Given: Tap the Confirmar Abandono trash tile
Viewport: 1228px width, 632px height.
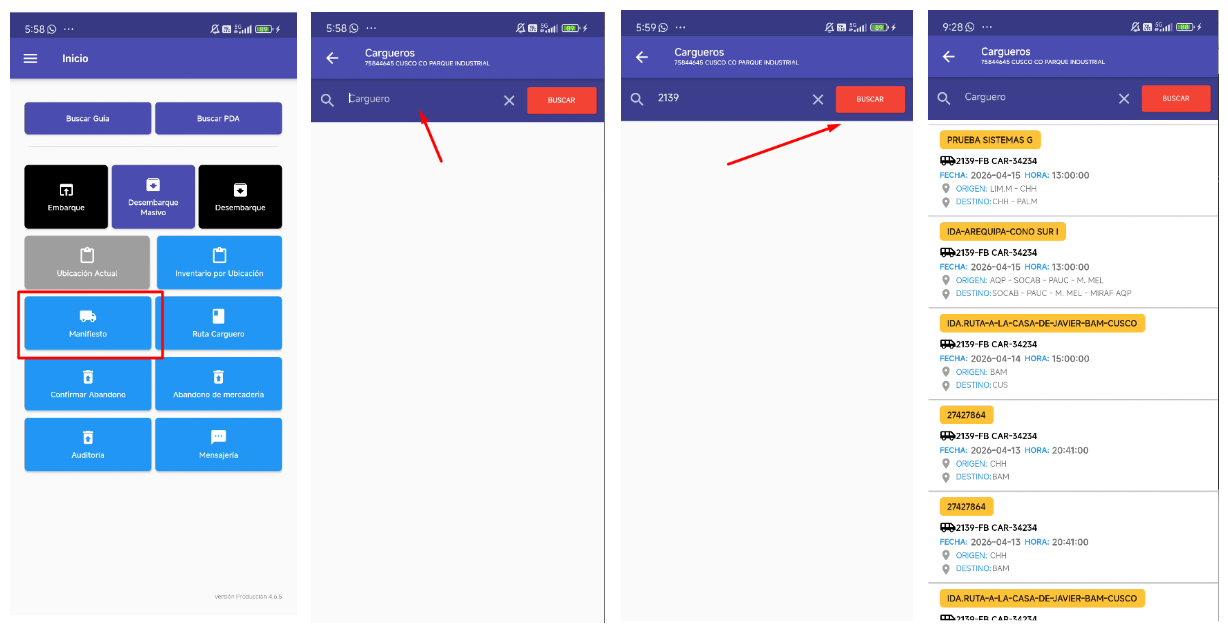Looking at the screenshot, I should [x=88, y=384].
